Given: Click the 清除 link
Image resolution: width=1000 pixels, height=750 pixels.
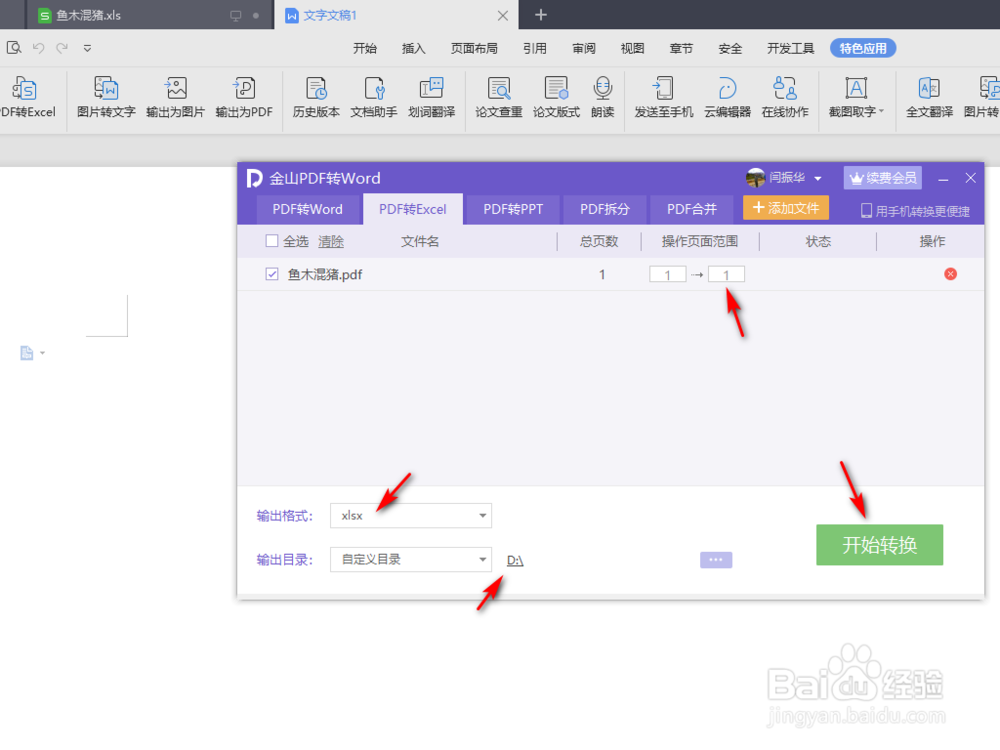Looking at the screenshot, I should 331,241.
